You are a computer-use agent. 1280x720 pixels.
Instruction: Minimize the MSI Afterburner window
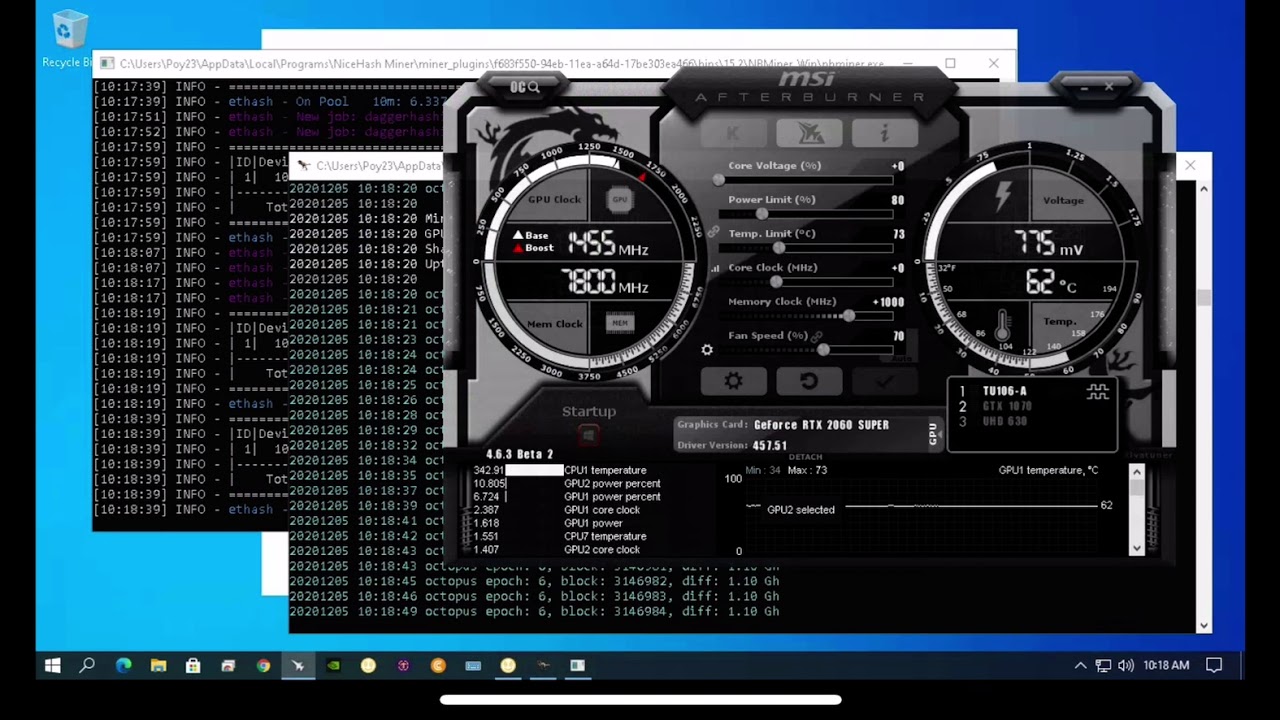point(1086,88)
